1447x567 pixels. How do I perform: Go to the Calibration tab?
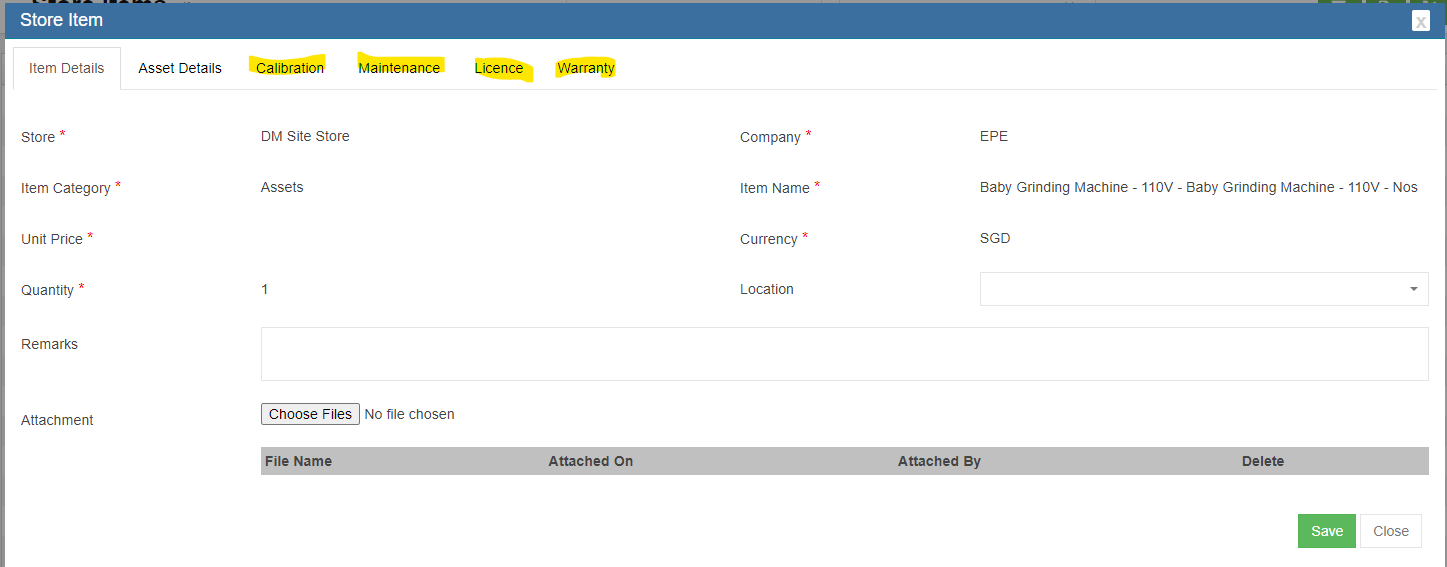pos(290,68)
